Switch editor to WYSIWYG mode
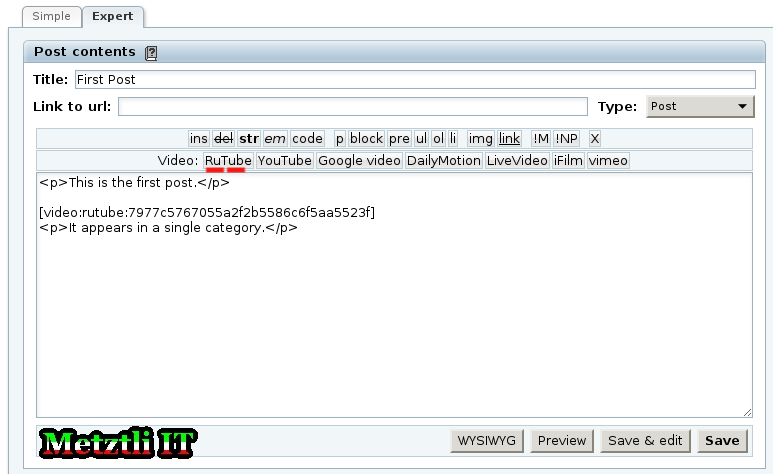This screenshot has height=474, width=778. click(x=487, y=441)
